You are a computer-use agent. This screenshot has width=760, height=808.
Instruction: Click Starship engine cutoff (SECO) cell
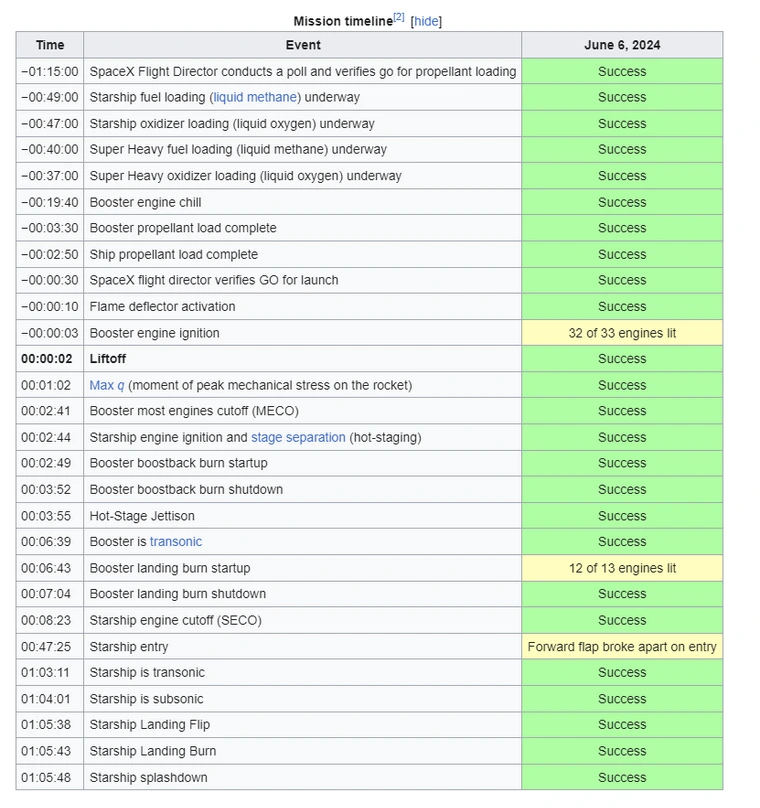point(302,620)
